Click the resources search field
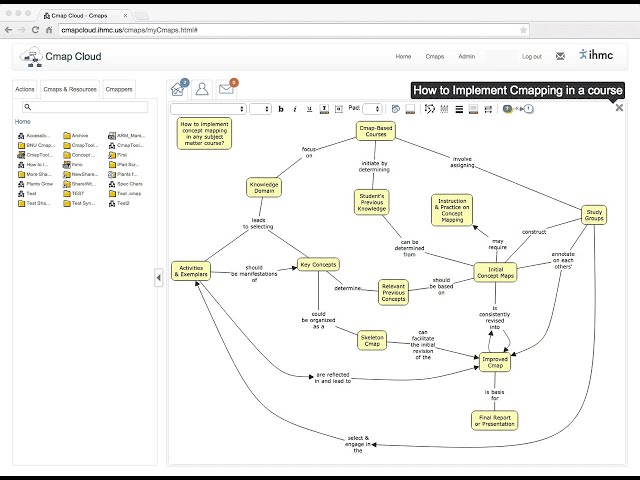This screenshot has width=640, height=480. click(x=85, y=107)
